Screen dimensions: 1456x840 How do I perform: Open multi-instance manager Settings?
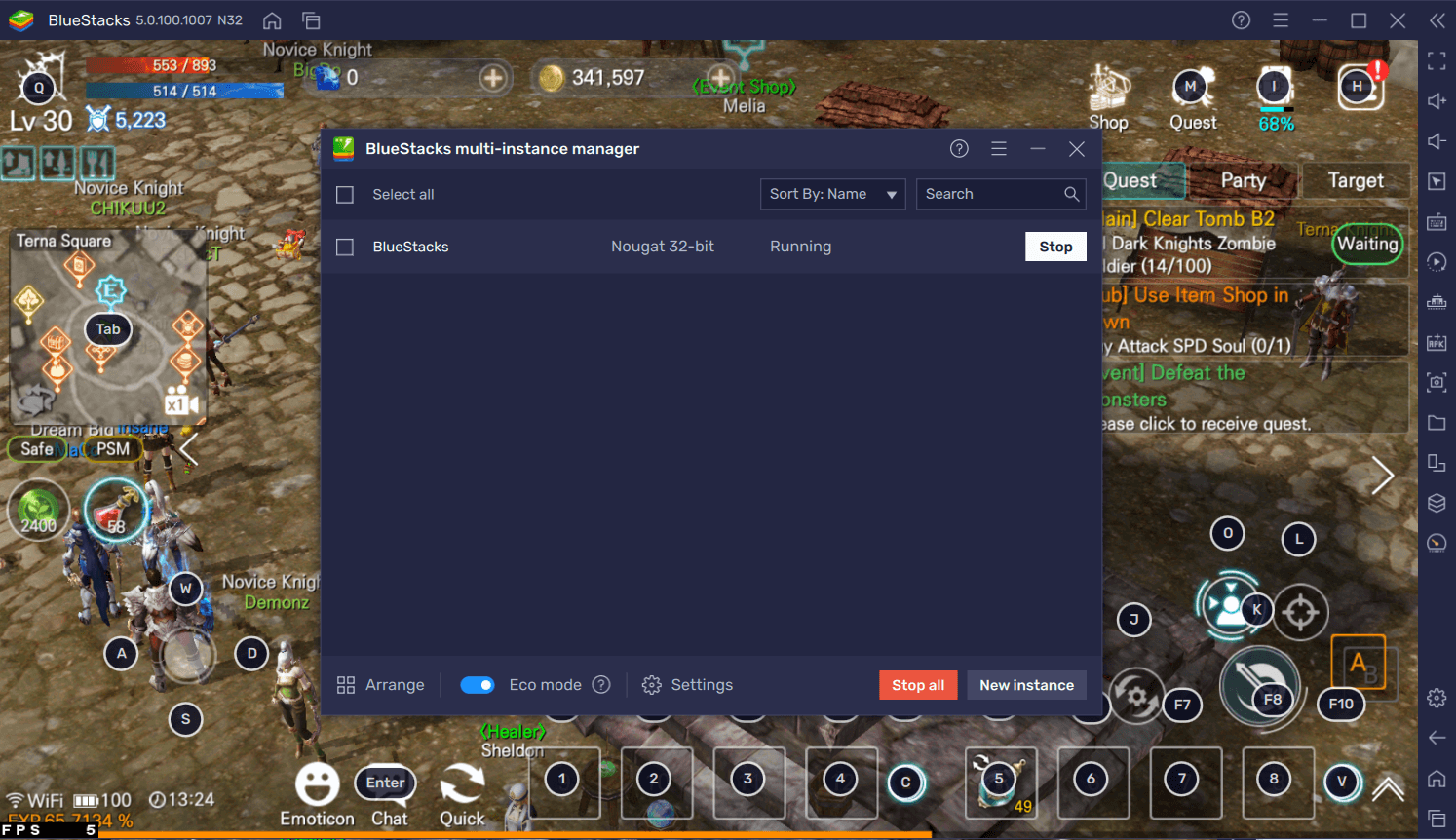[687, 685]
